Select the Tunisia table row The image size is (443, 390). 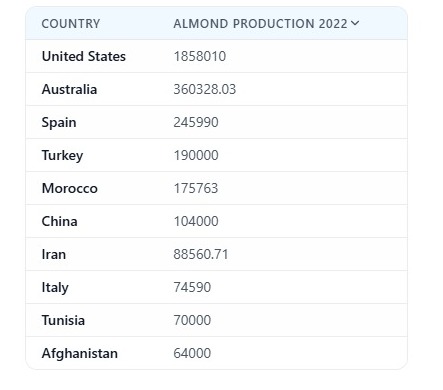pyautogui.click(x=217, y=320)
